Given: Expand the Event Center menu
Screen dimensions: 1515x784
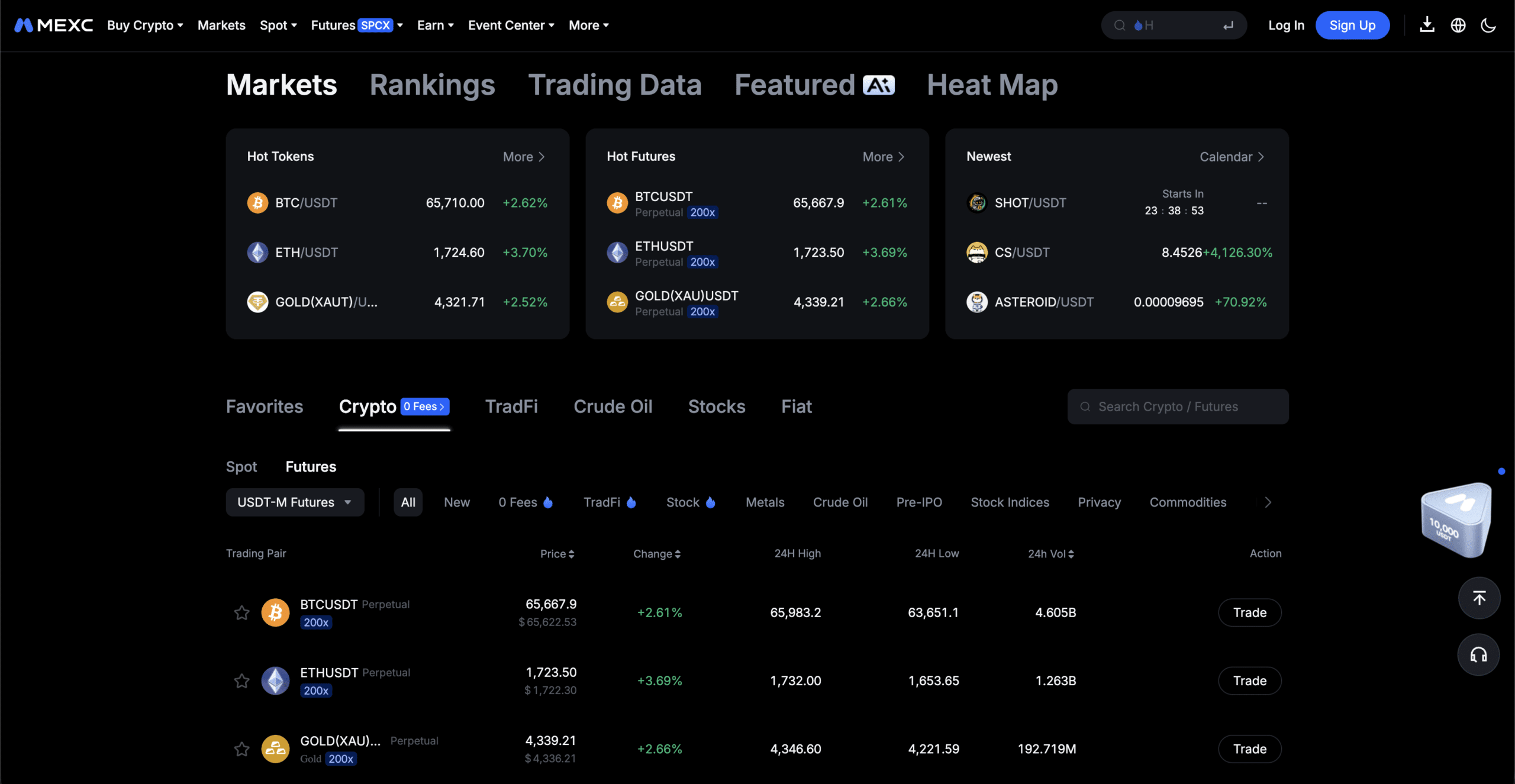Looking at the screenshot, I should coord(511,25).
